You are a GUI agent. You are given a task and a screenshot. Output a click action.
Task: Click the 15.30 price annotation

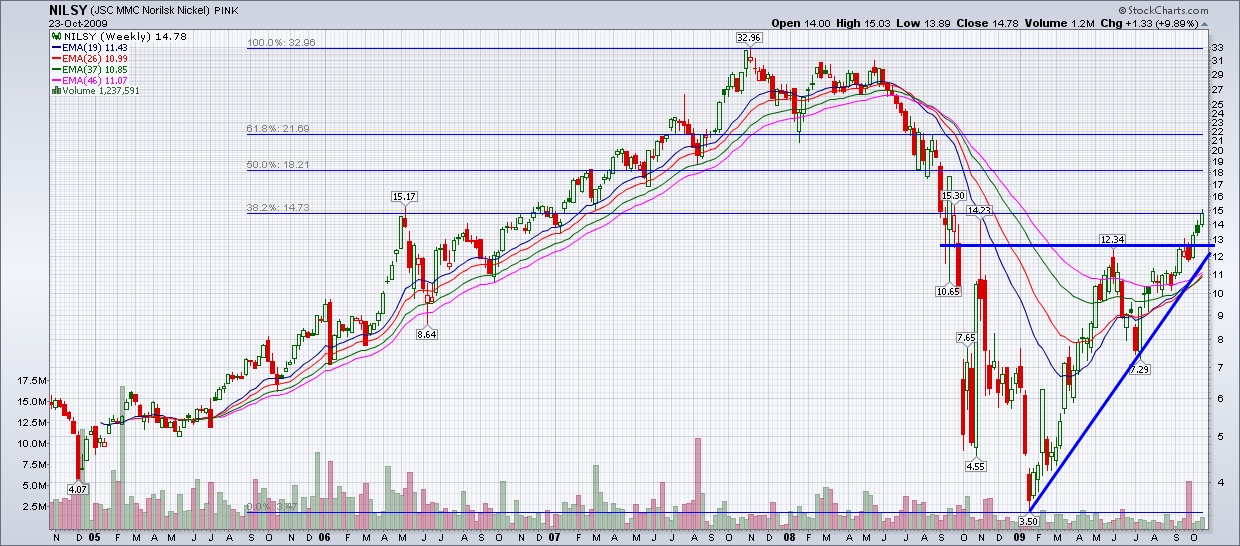point(954,196)
